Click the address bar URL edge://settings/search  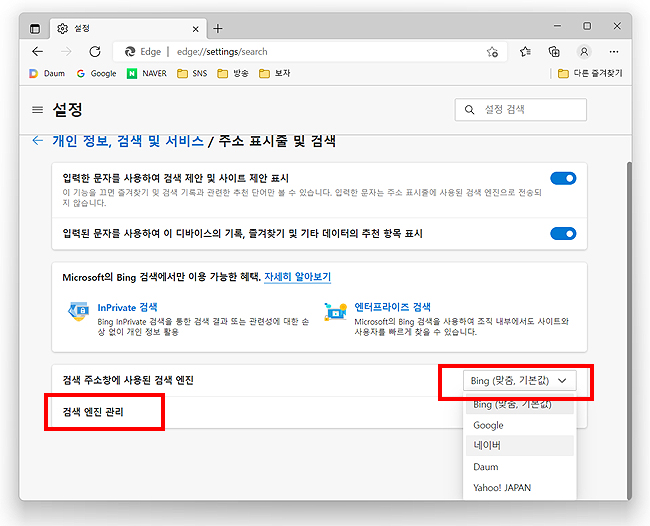[x=222, y=52]
